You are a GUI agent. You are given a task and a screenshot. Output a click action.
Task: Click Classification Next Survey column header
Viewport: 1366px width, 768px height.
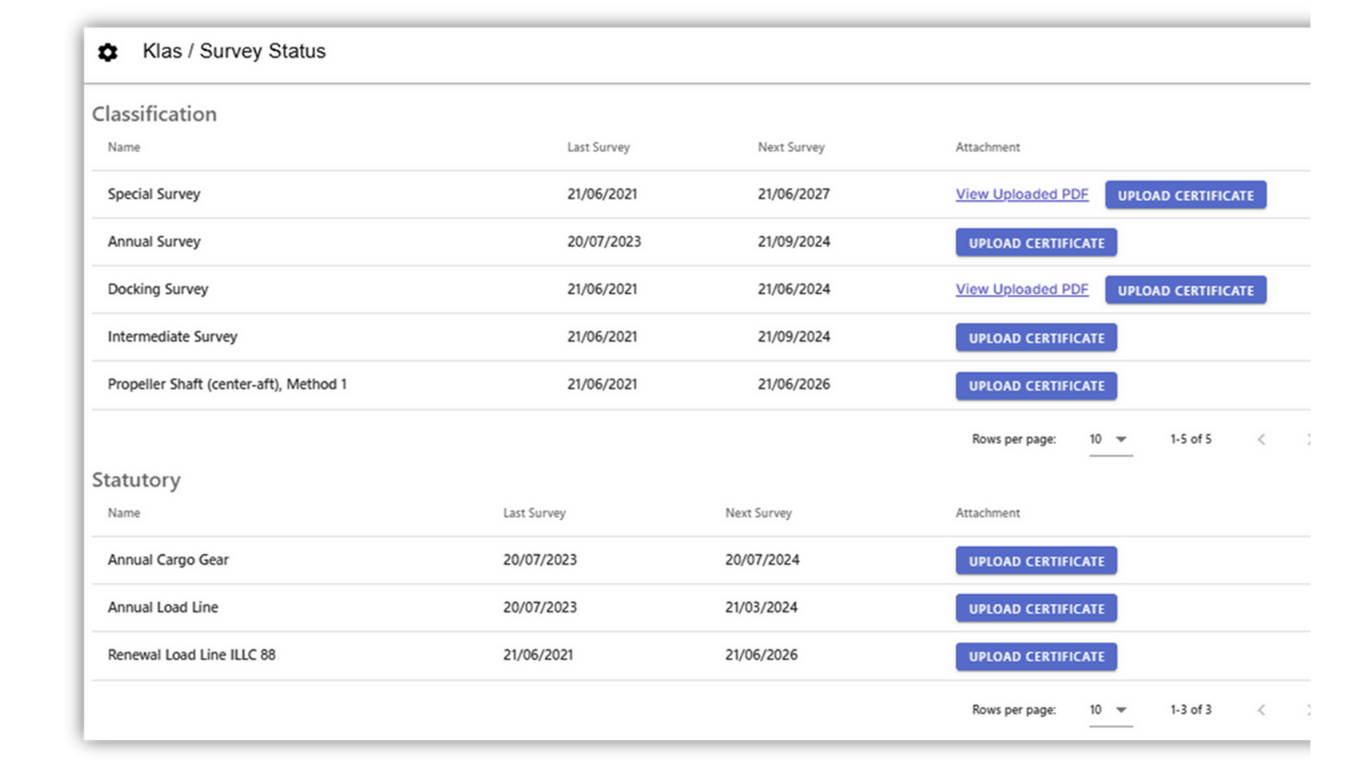point(791,147)
